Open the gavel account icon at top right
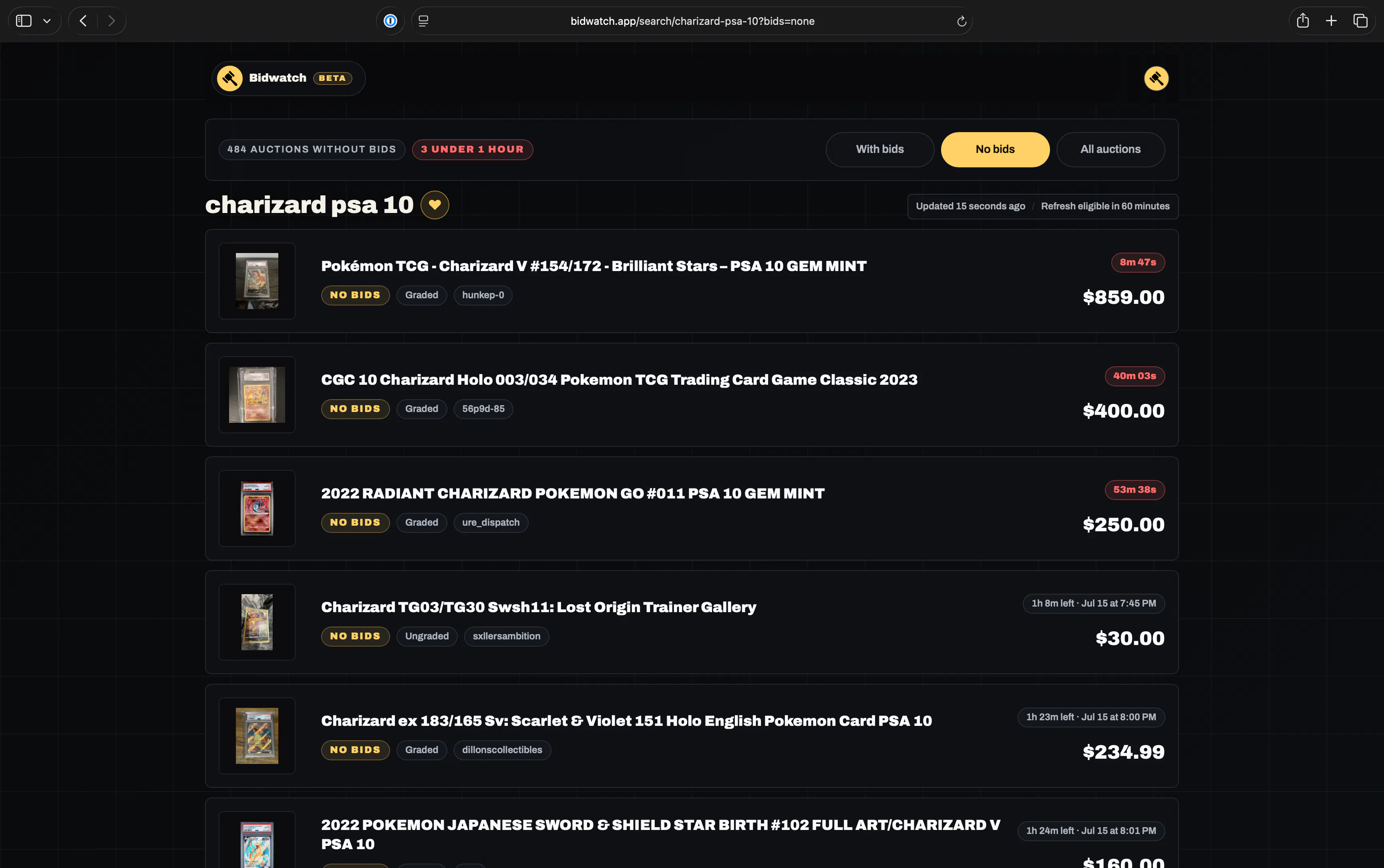The width and height of the screenshot is (1384, 868). [1156, 78]
